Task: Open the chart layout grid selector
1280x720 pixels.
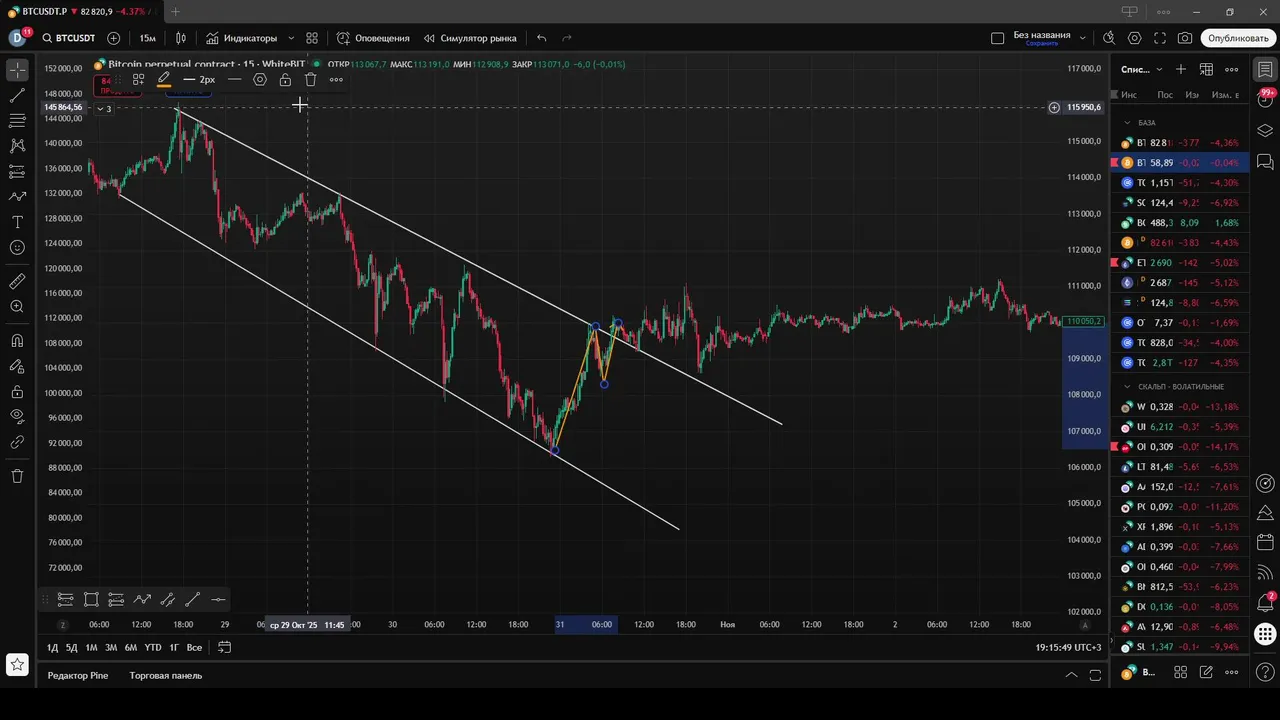Action: click(997, 38)
